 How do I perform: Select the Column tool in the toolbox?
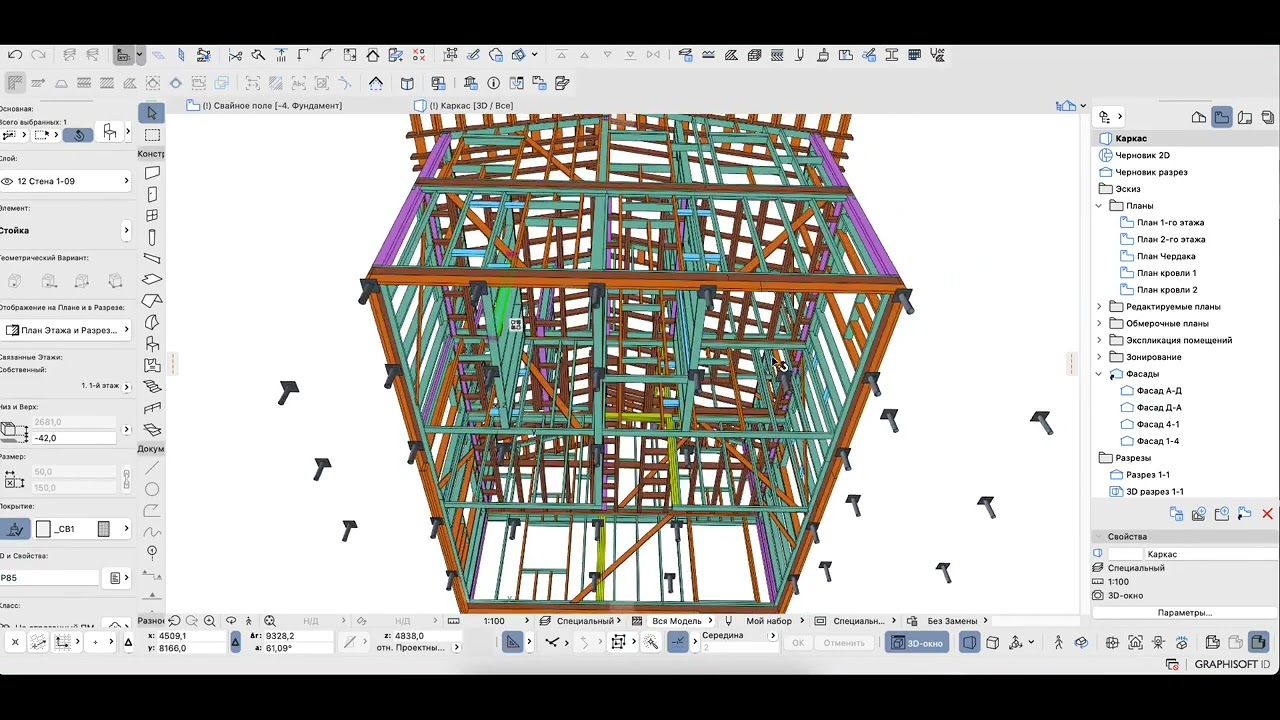152,237
